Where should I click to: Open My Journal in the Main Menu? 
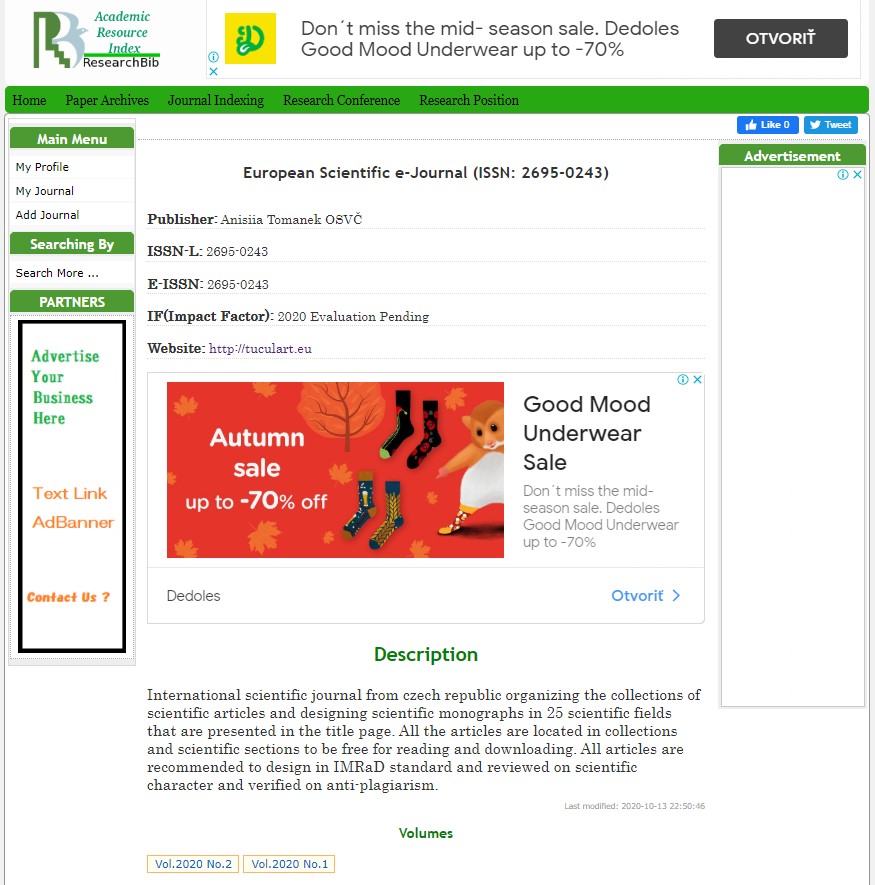tap(45, 191)
